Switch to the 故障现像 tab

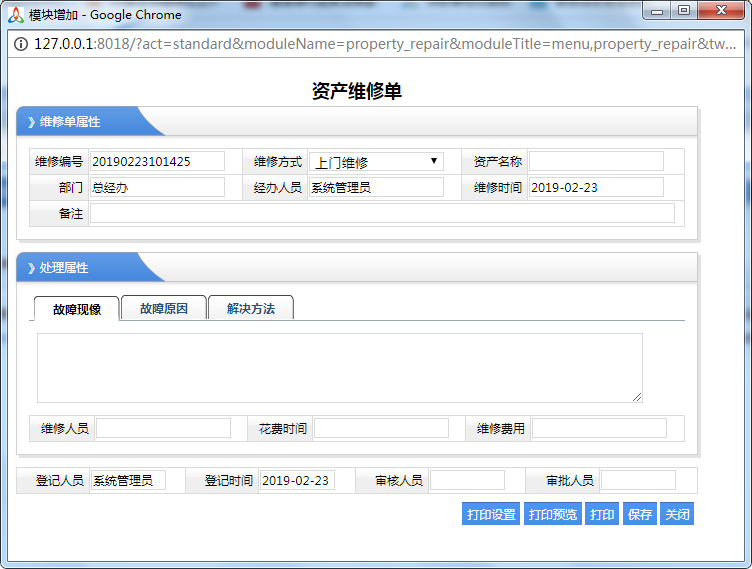click(x=77, y=309)
